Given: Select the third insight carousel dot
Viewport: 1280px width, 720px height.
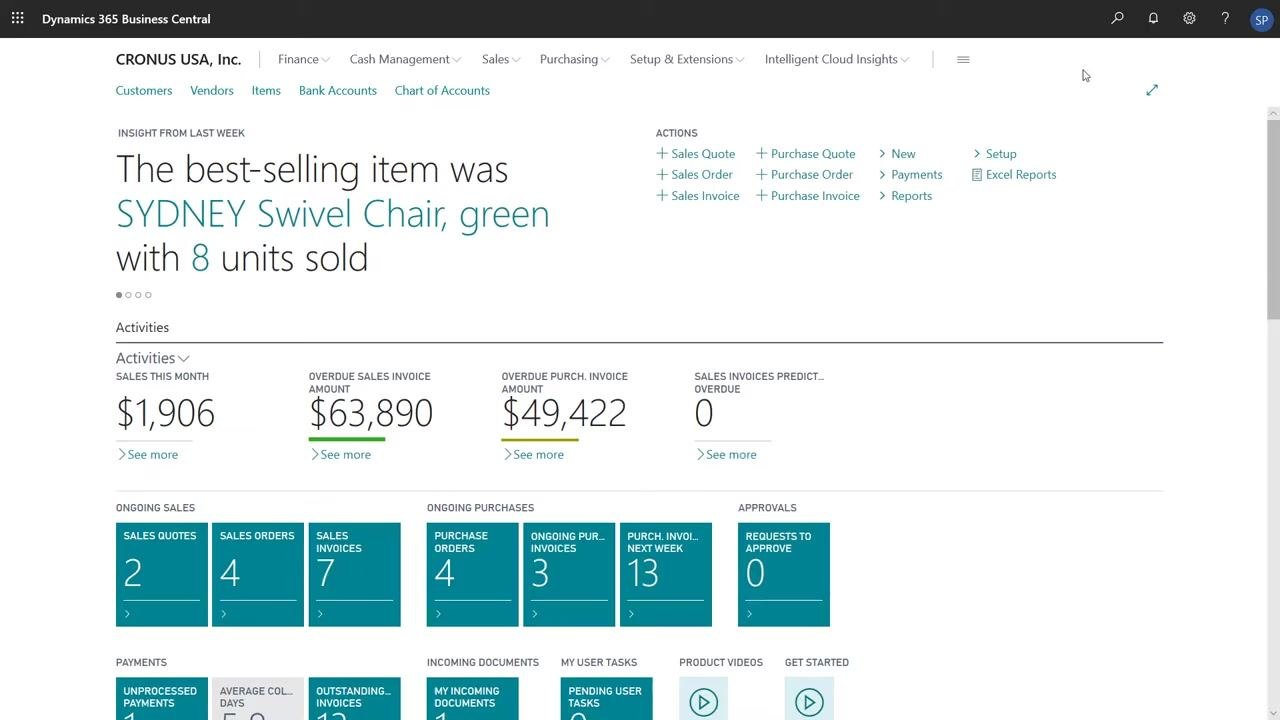Looking at the screenshot, I should pyautogui.click(x=138, y=295).
